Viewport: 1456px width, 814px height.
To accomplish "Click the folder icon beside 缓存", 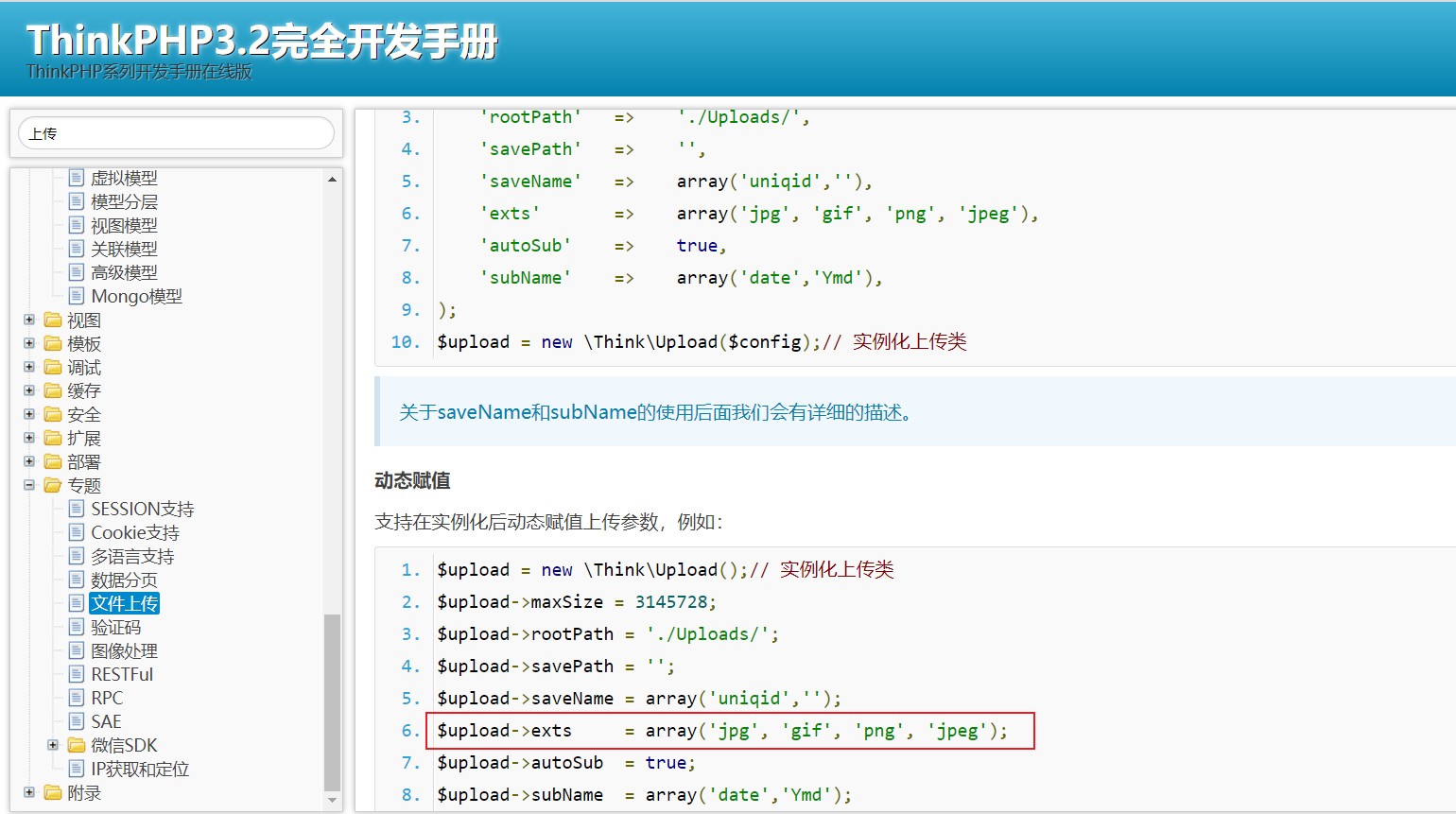I will click(x=53, y=390).
